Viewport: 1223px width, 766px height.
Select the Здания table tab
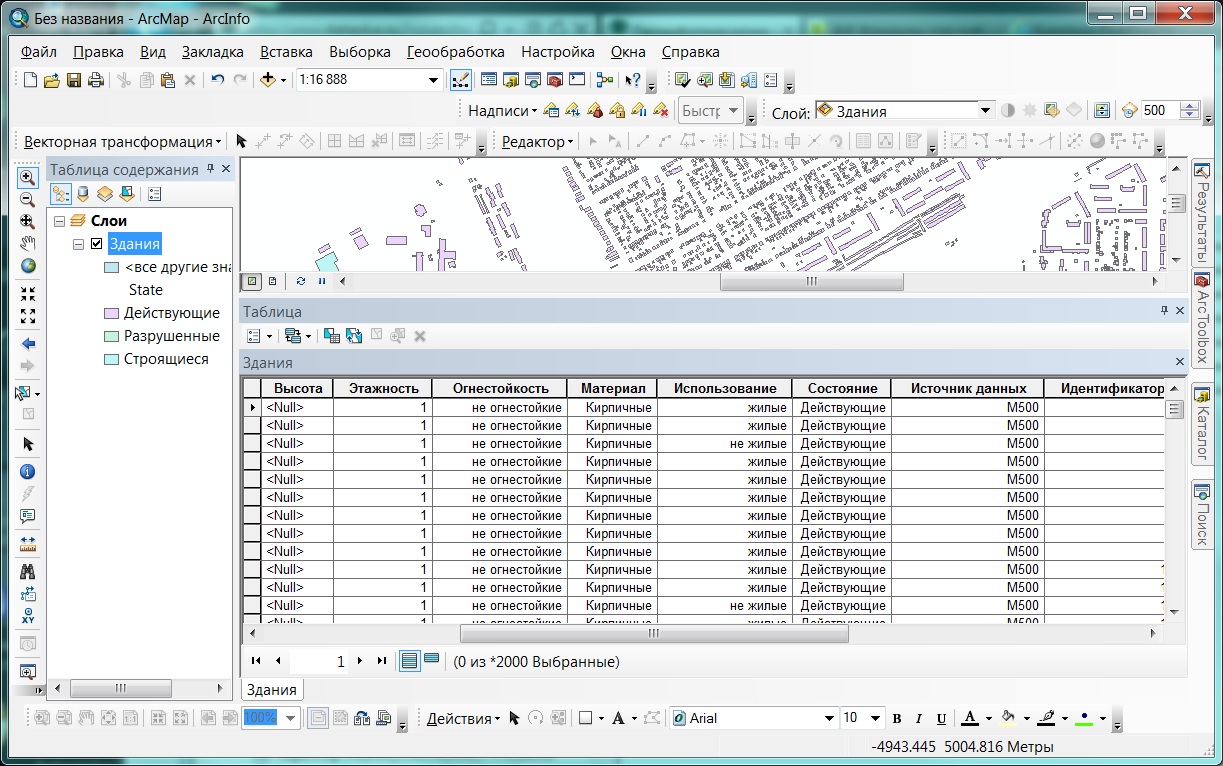(x=272, y=690)
